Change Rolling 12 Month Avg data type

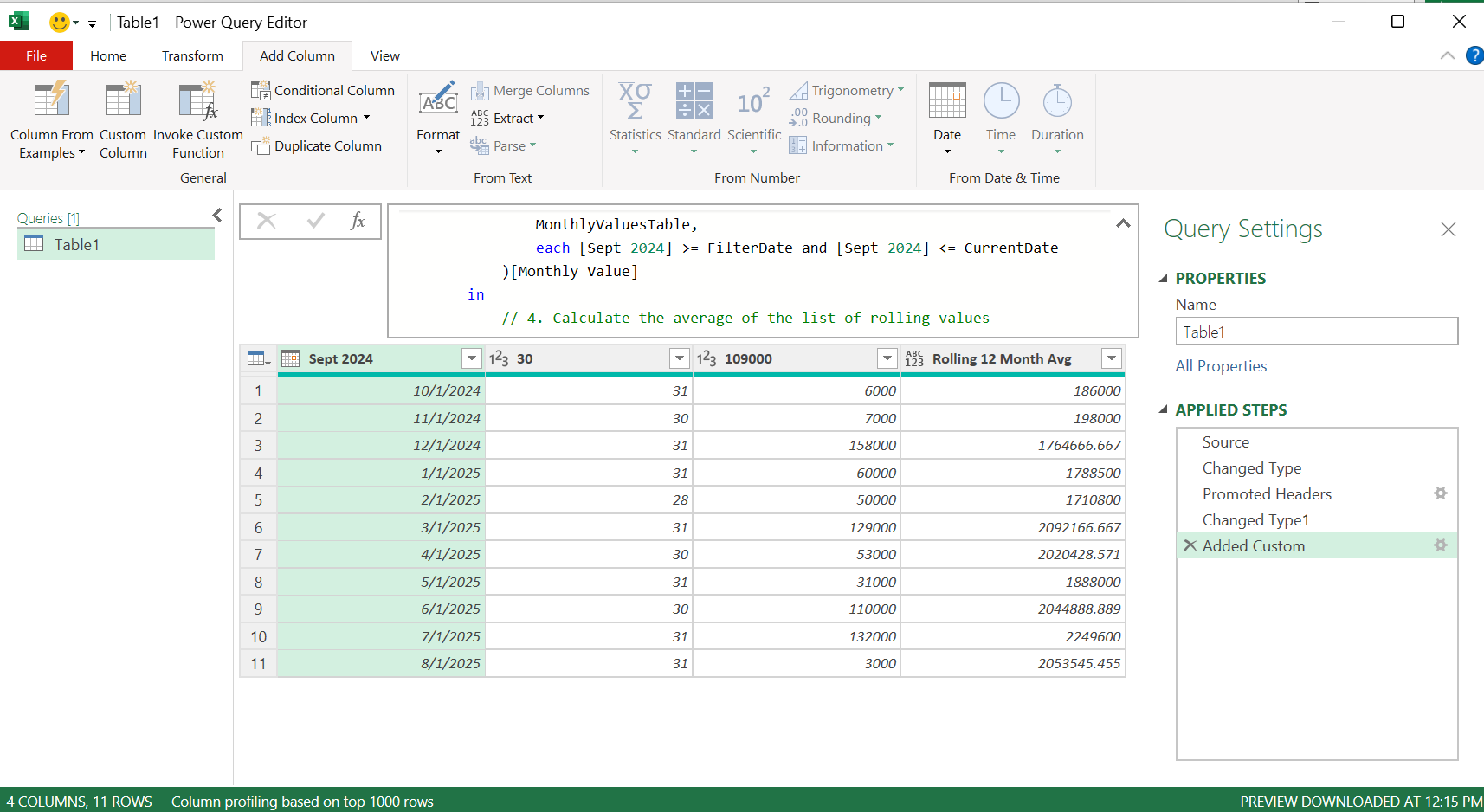coord(914,358)
